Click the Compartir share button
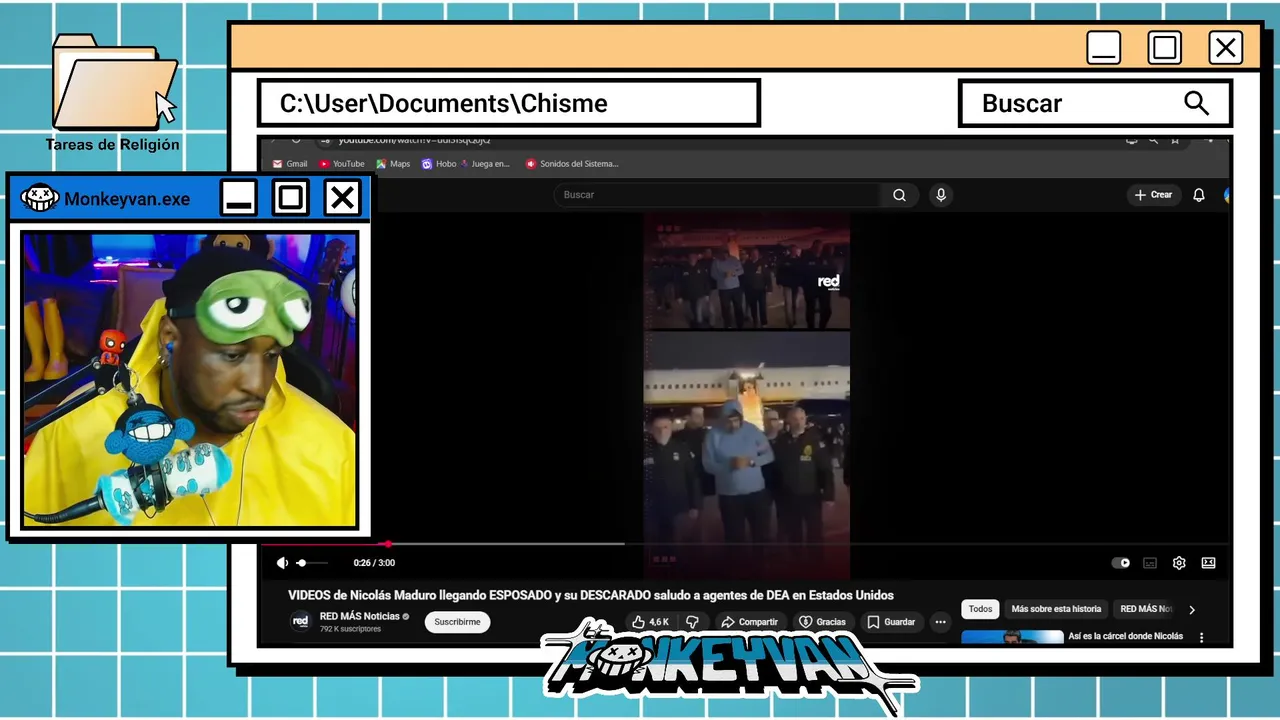The image size is (1280, 720). [x=749, y=622]
